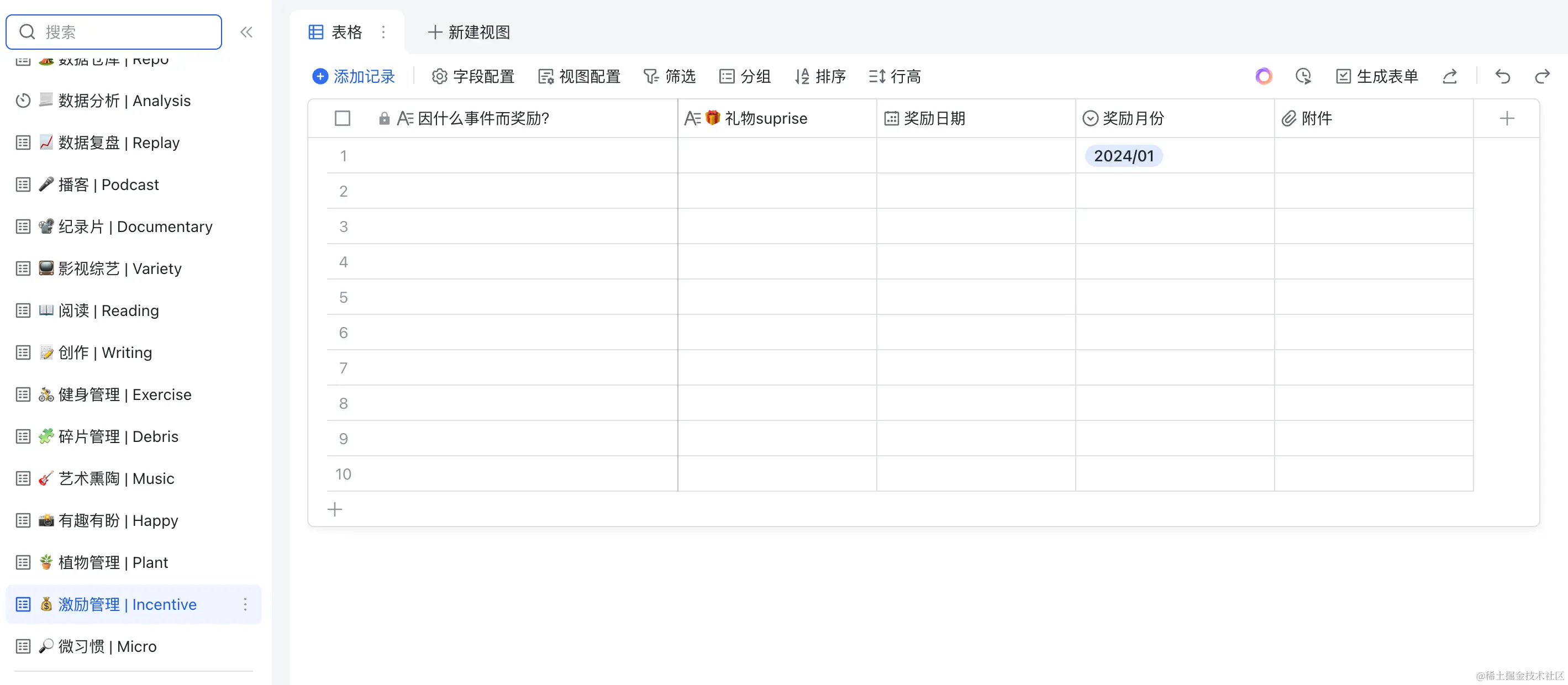1568x685 pixels.
Task: Select the 筛选 filter tool
Action: click(669, 76)
